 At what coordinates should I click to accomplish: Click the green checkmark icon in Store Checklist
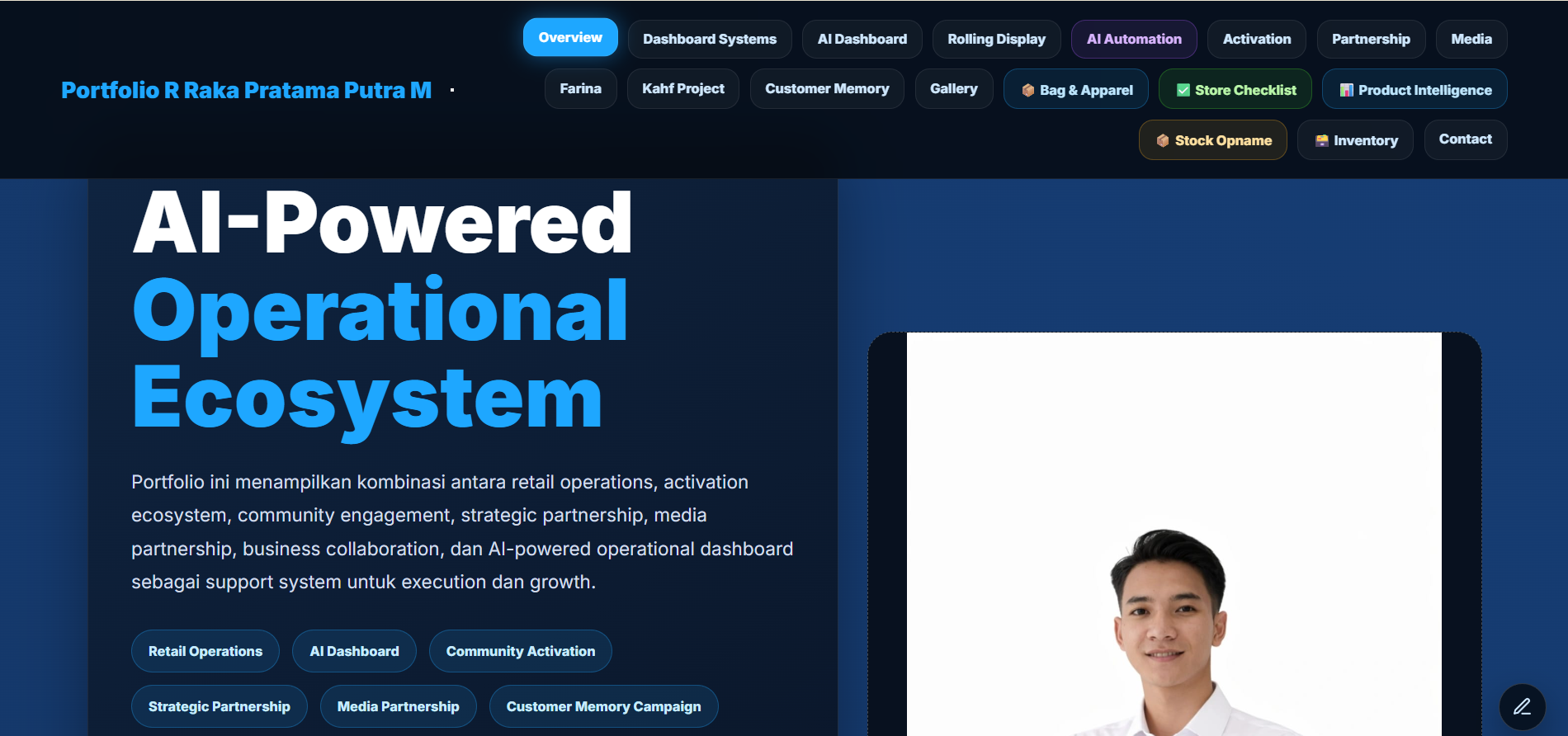click(x=1183, y=90)
